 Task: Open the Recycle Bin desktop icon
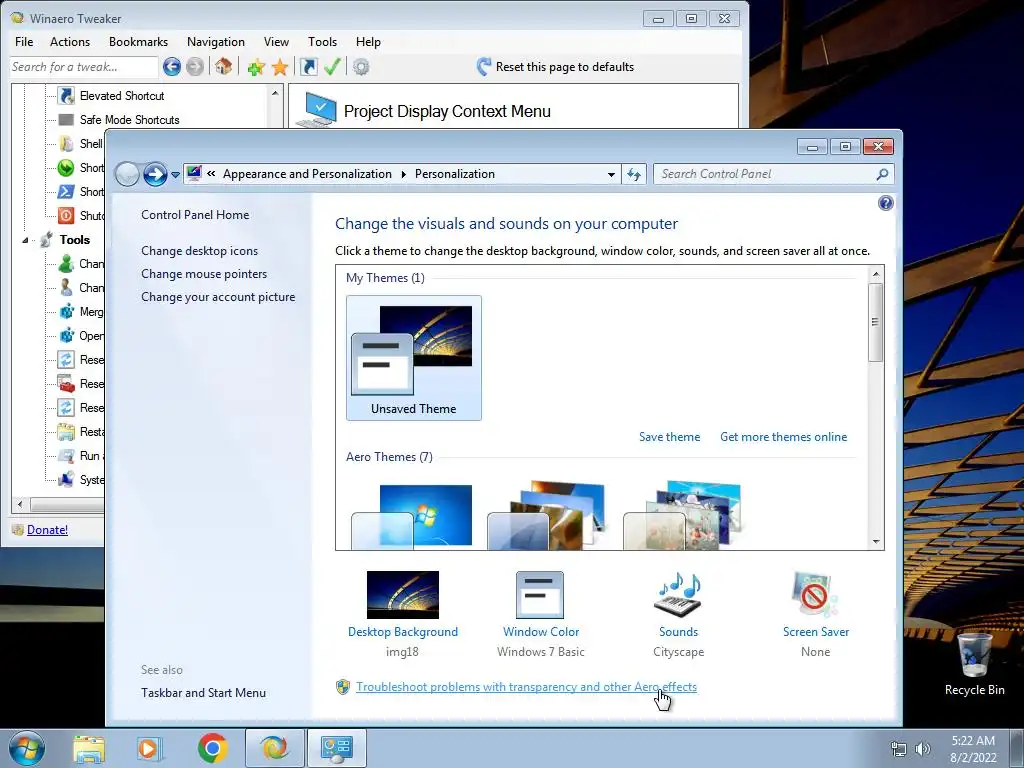point(974,663)
